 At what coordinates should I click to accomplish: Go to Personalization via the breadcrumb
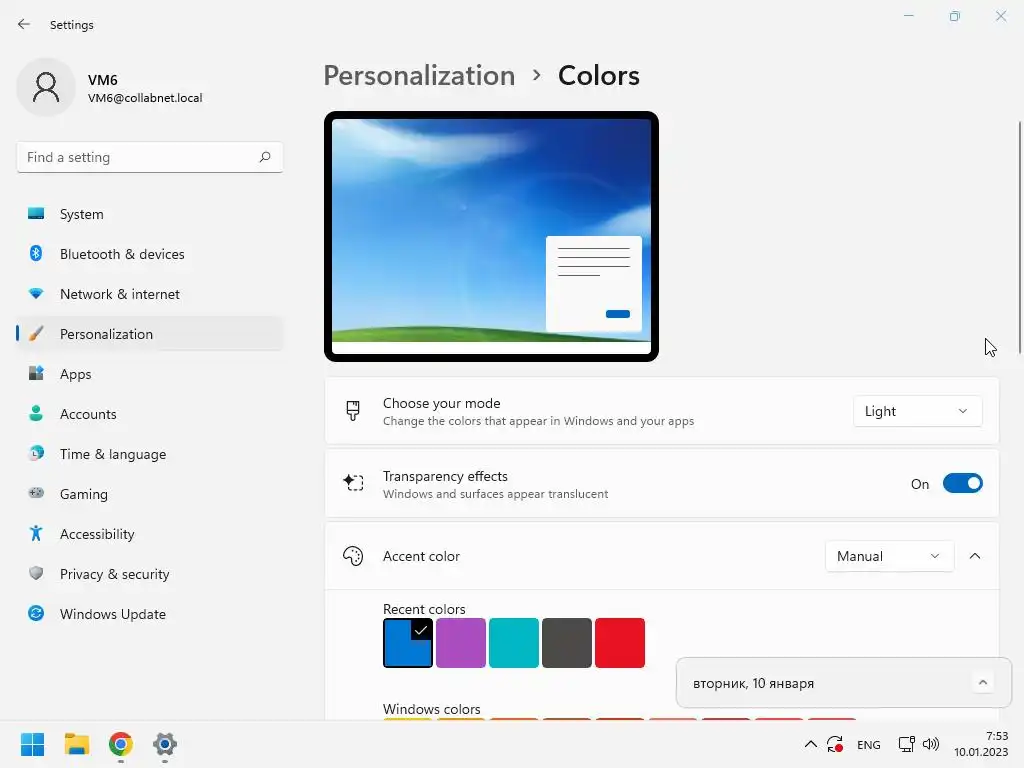click(419, 76)
